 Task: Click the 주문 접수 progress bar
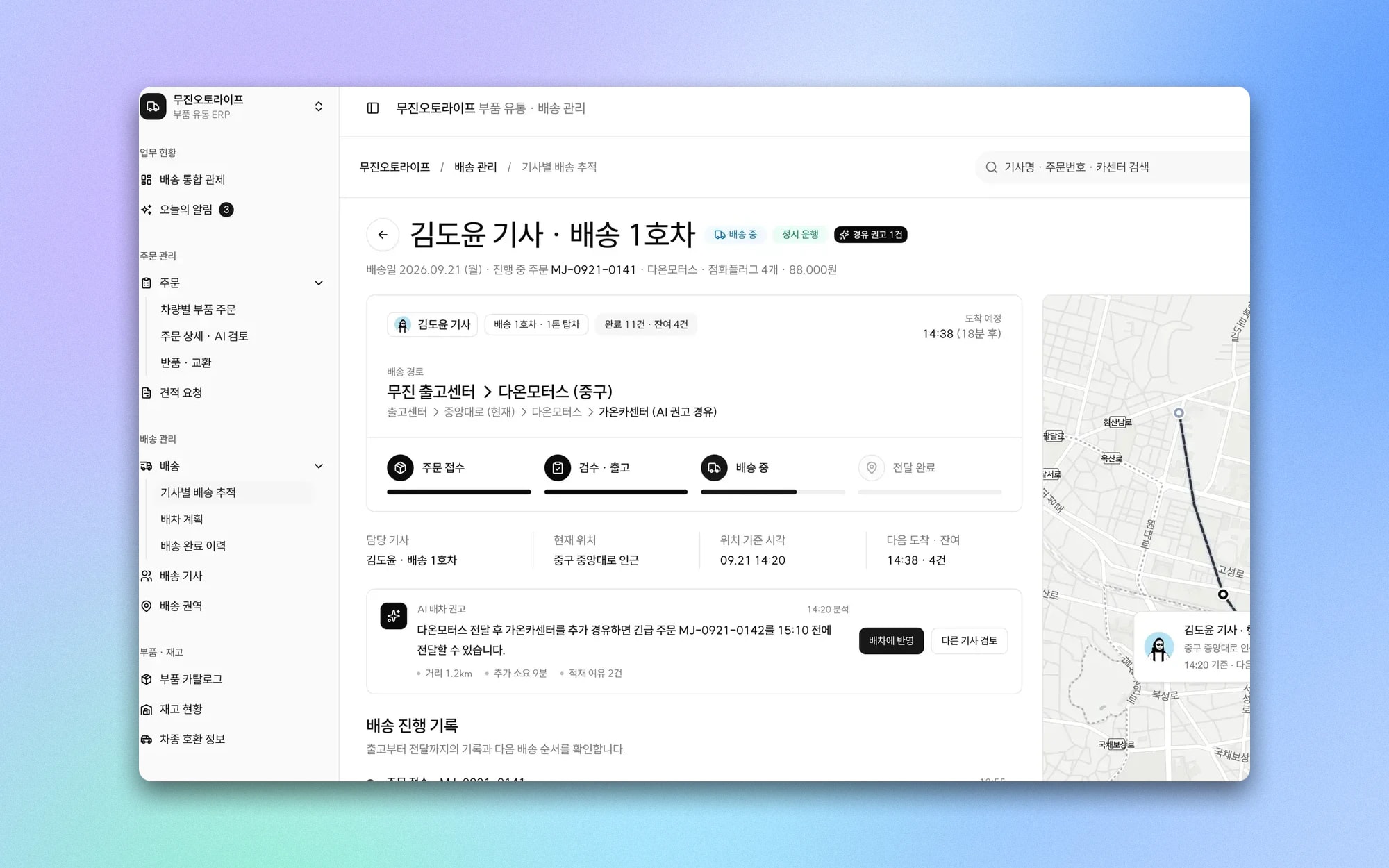point(458,492)
